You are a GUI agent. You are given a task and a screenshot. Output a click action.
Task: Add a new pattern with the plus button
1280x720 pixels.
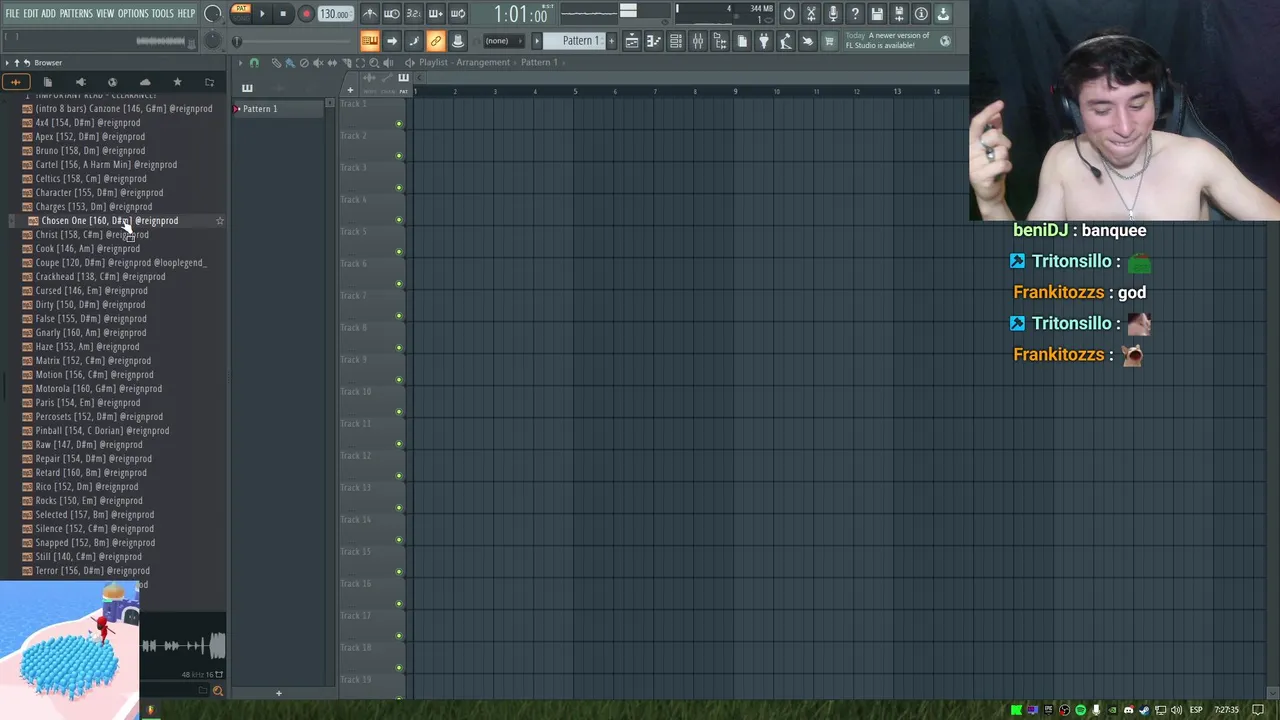[611, 41]
